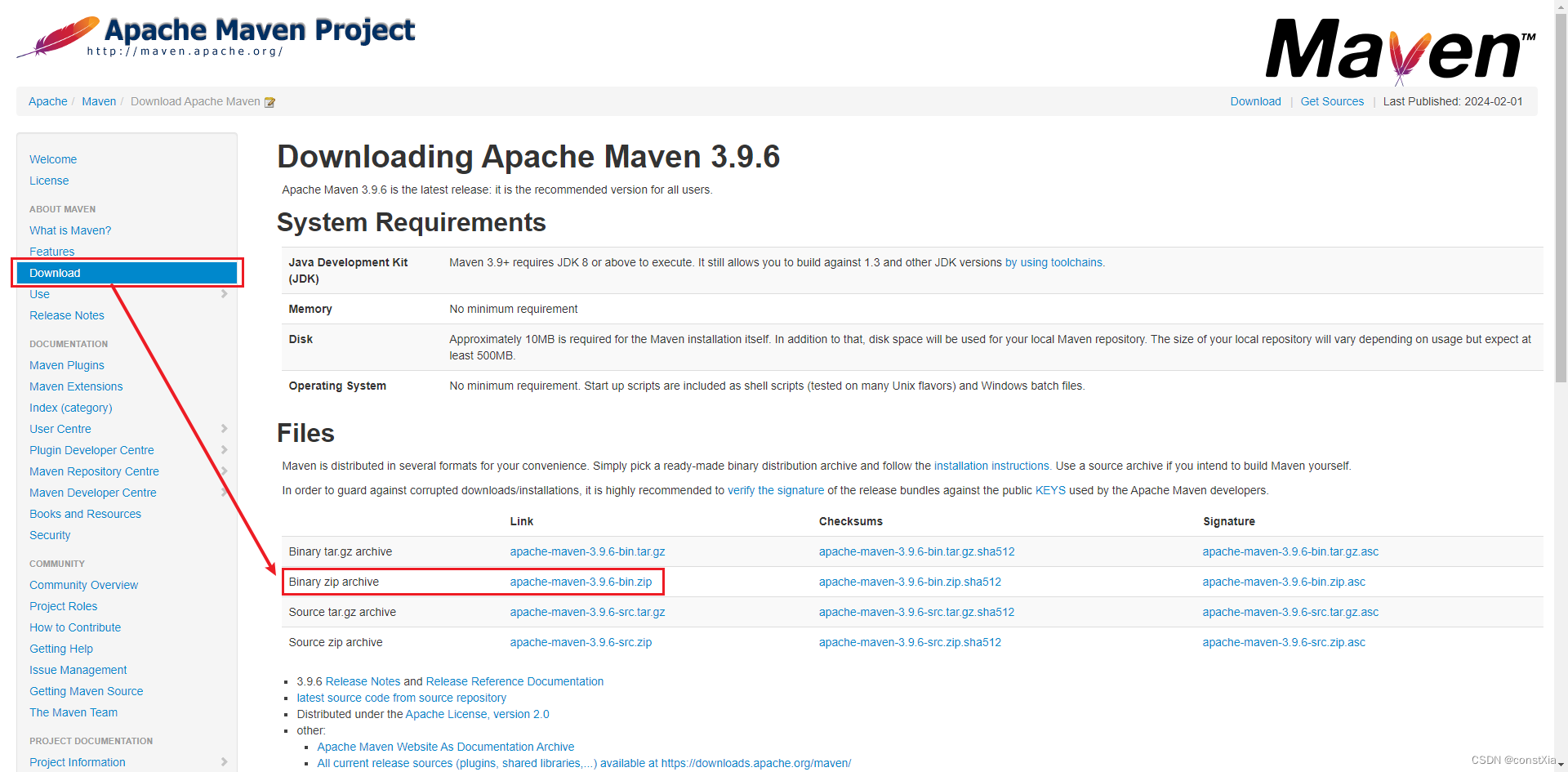Expand the Plugin Developer Centre chevron
The width and height of the screenshot is (1568, 772).
(224, 450)
